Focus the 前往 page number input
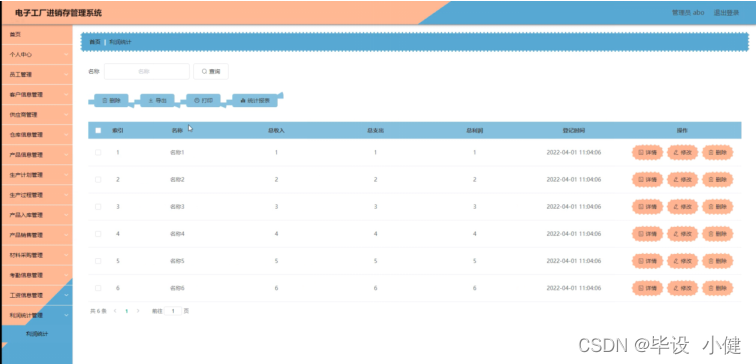 tap(173, 311)
